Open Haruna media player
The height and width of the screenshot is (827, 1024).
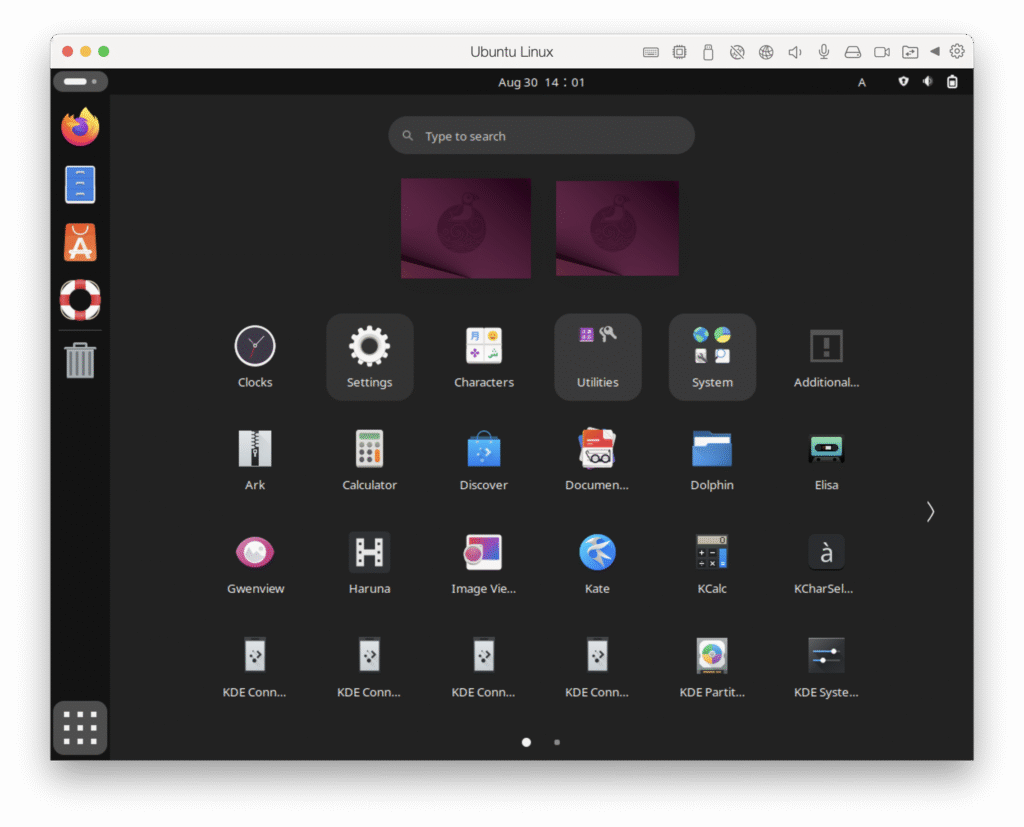(370, 563)
